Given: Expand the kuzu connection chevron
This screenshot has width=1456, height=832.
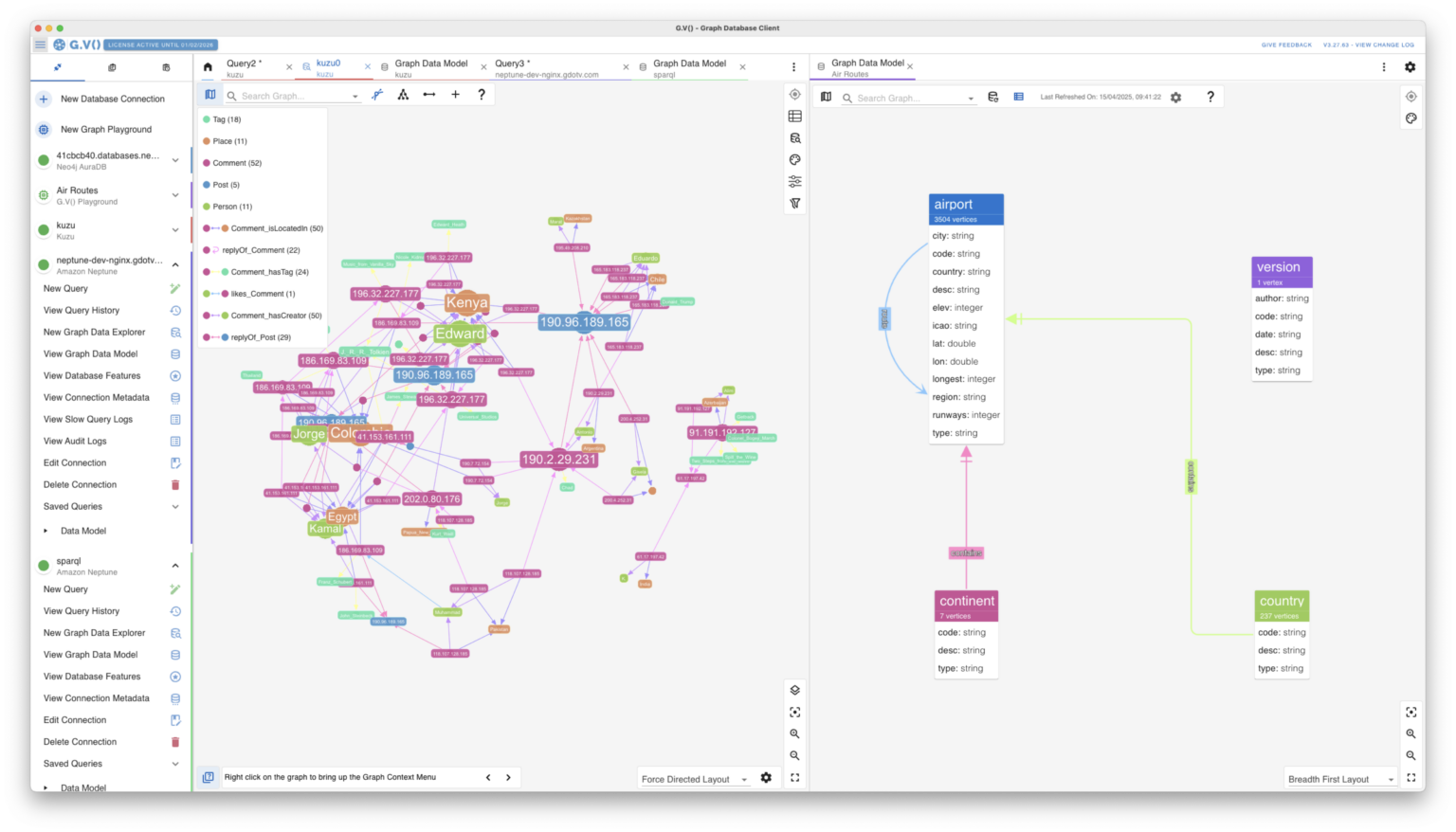Looking at the screenshot, I should pos(175,230).
